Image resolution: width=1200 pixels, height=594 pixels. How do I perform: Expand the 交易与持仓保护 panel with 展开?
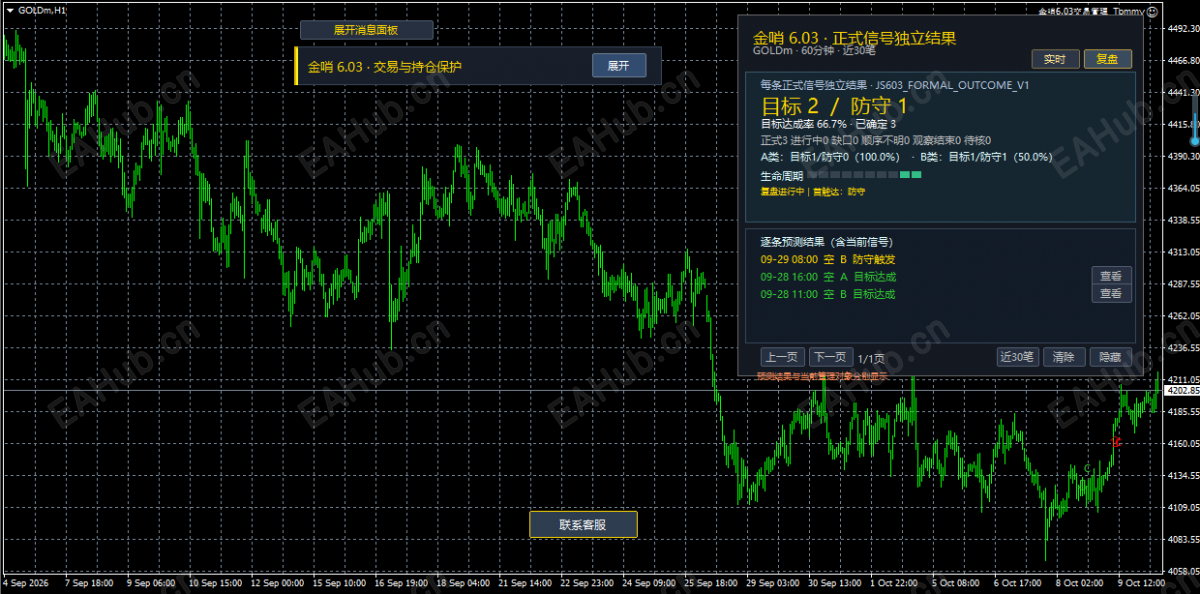619,66
